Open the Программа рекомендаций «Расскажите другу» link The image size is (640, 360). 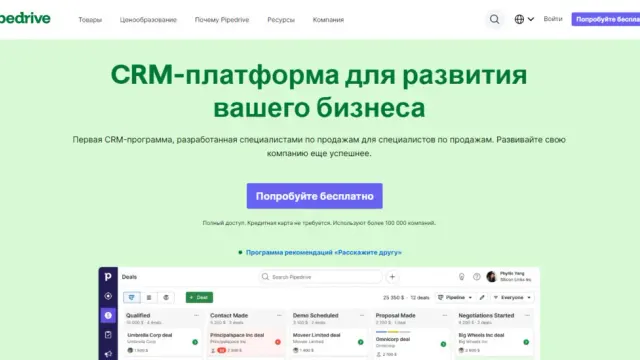pos(324,253)
